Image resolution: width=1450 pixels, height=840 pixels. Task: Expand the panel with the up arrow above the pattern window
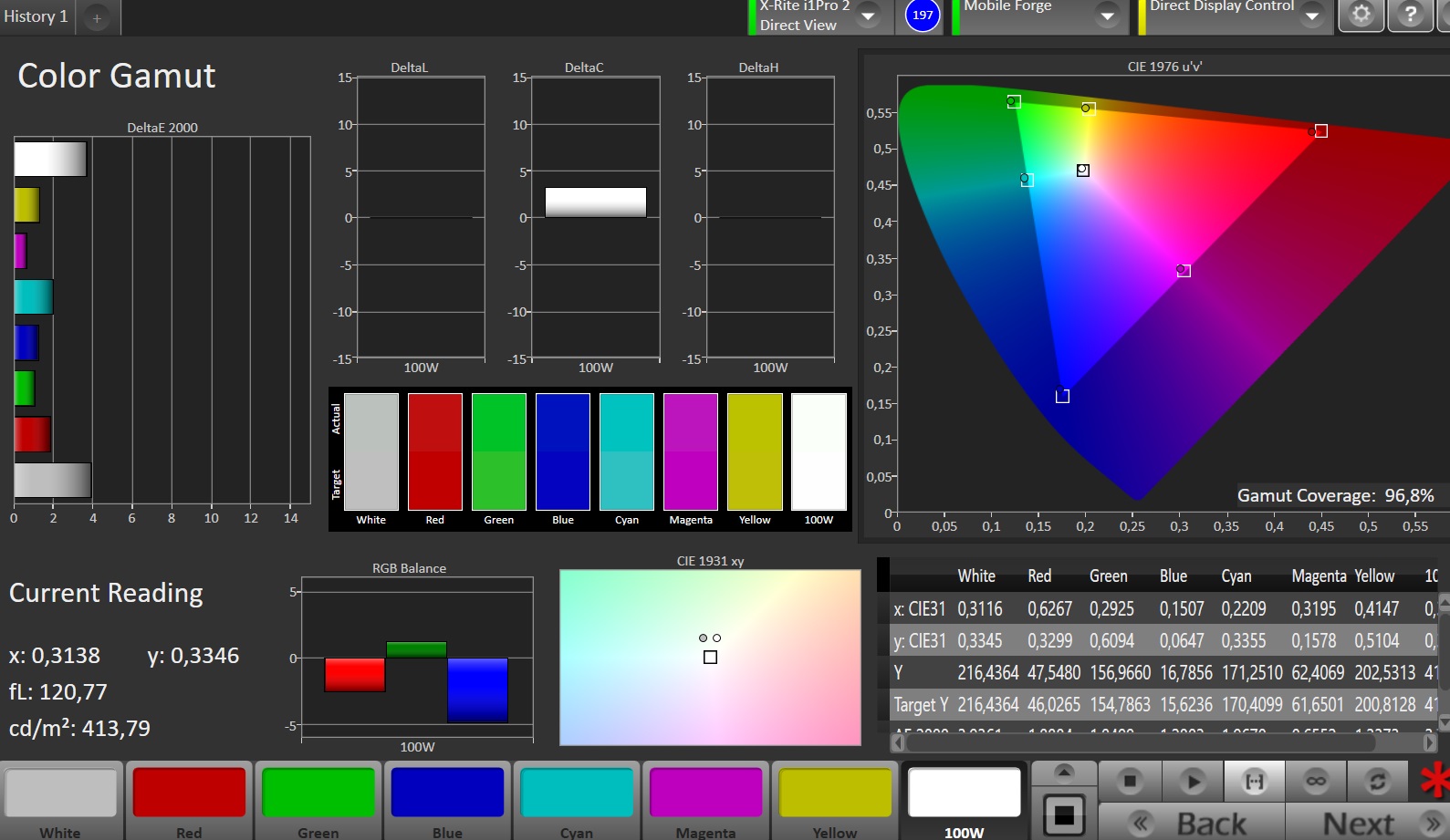[1064, 773]
